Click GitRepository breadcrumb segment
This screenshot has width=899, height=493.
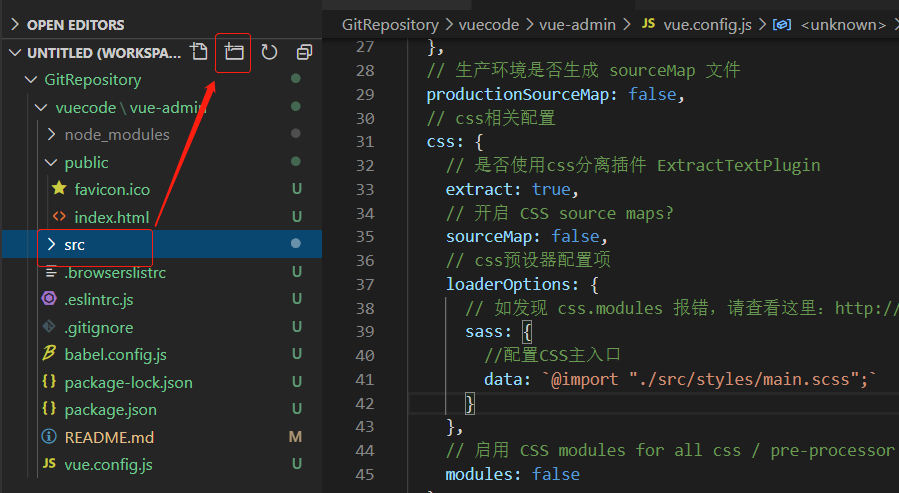click(390, 25)
